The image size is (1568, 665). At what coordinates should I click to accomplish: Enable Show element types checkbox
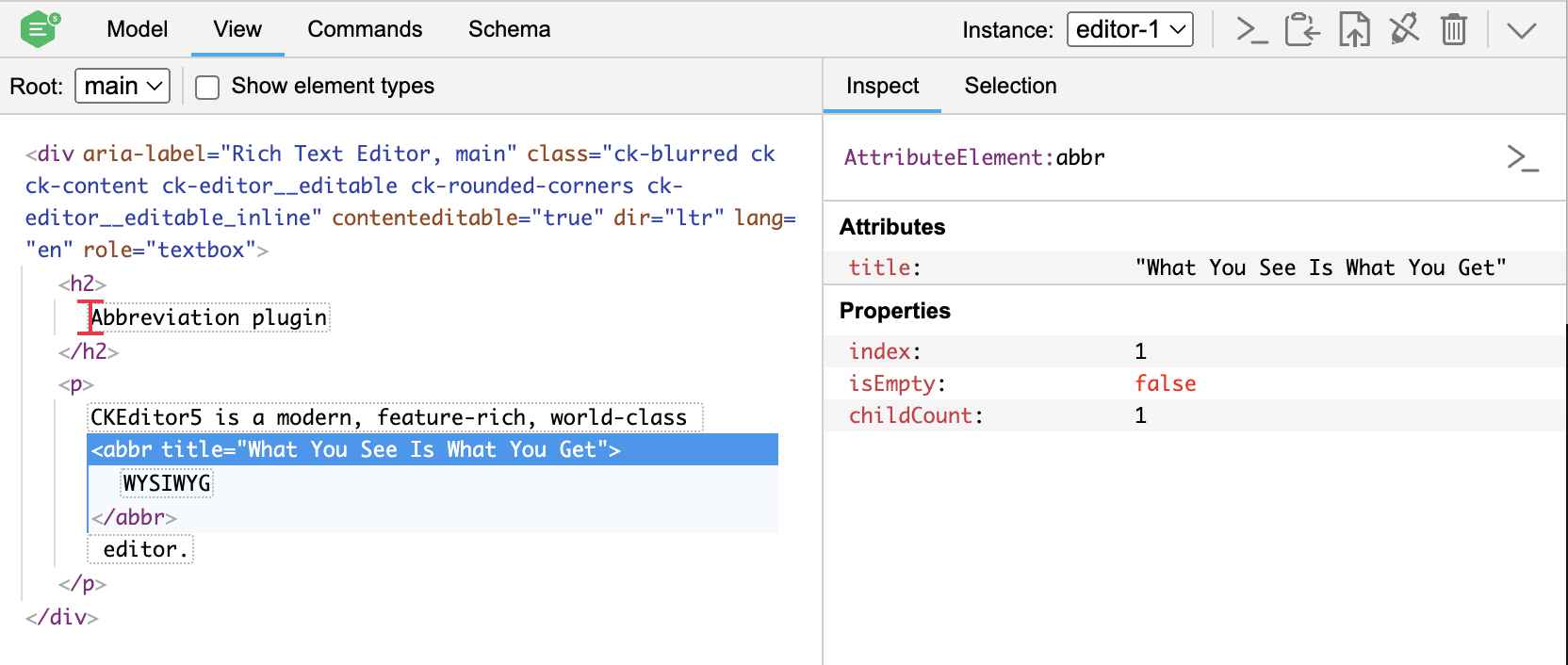tap(207, 88)
